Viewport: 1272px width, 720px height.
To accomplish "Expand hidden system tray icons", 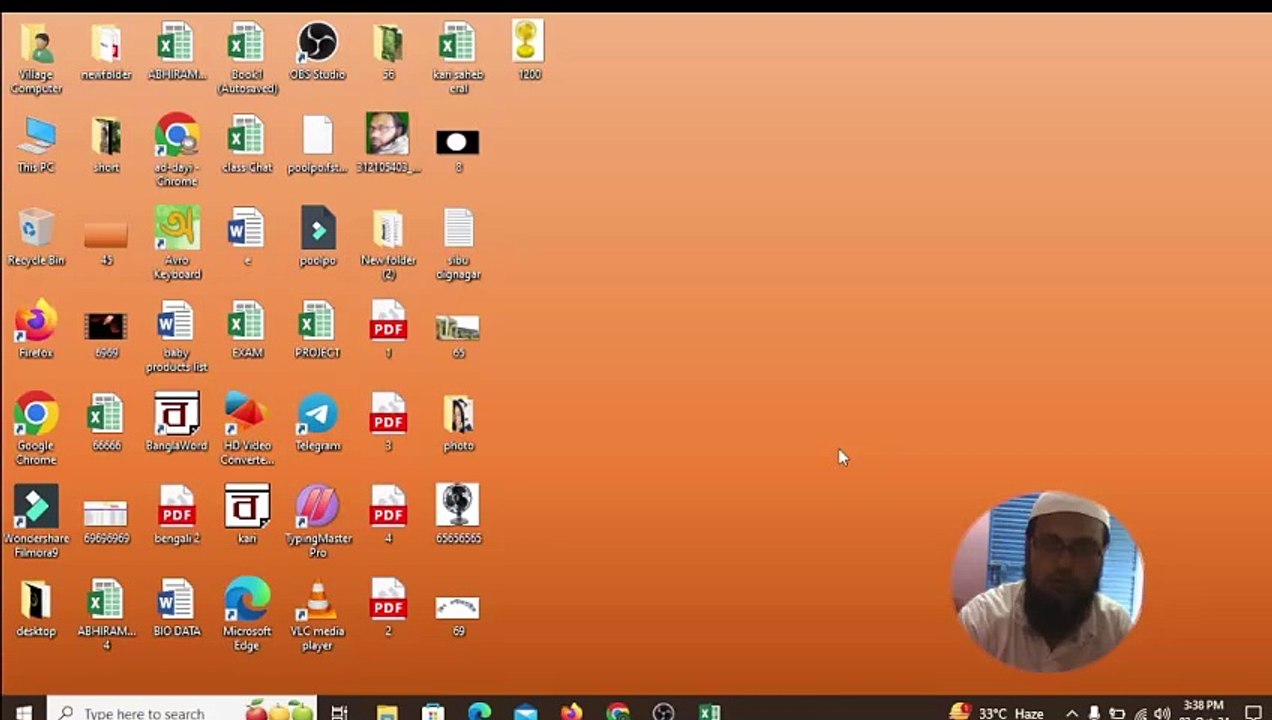I will pos(1071,713).
